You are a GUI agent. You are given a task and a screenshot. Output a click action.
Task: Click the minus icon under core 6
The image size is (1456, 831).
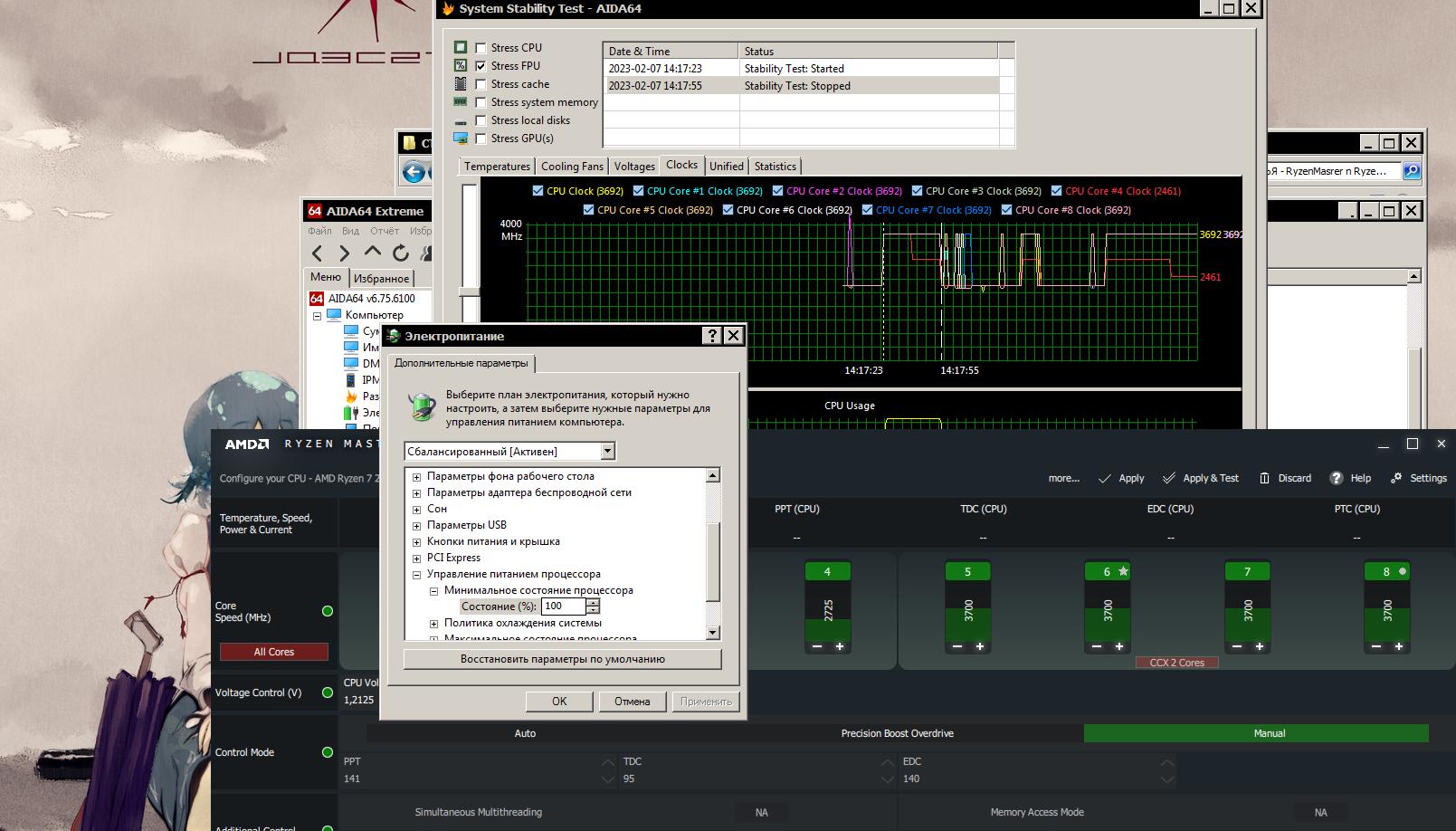[x=1097, y=646]
